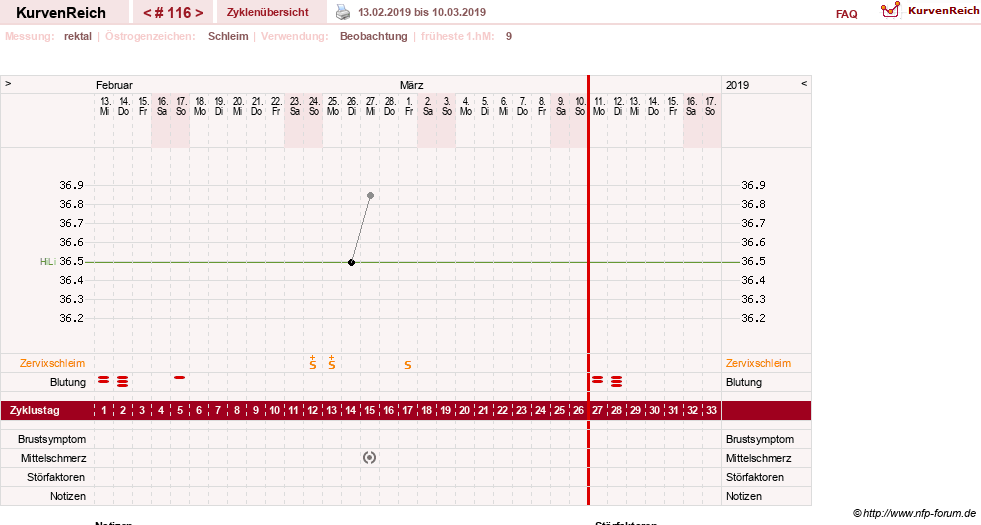Click the früheste 1.hM value 9
The image size is (981, 525).
point(509,36)
